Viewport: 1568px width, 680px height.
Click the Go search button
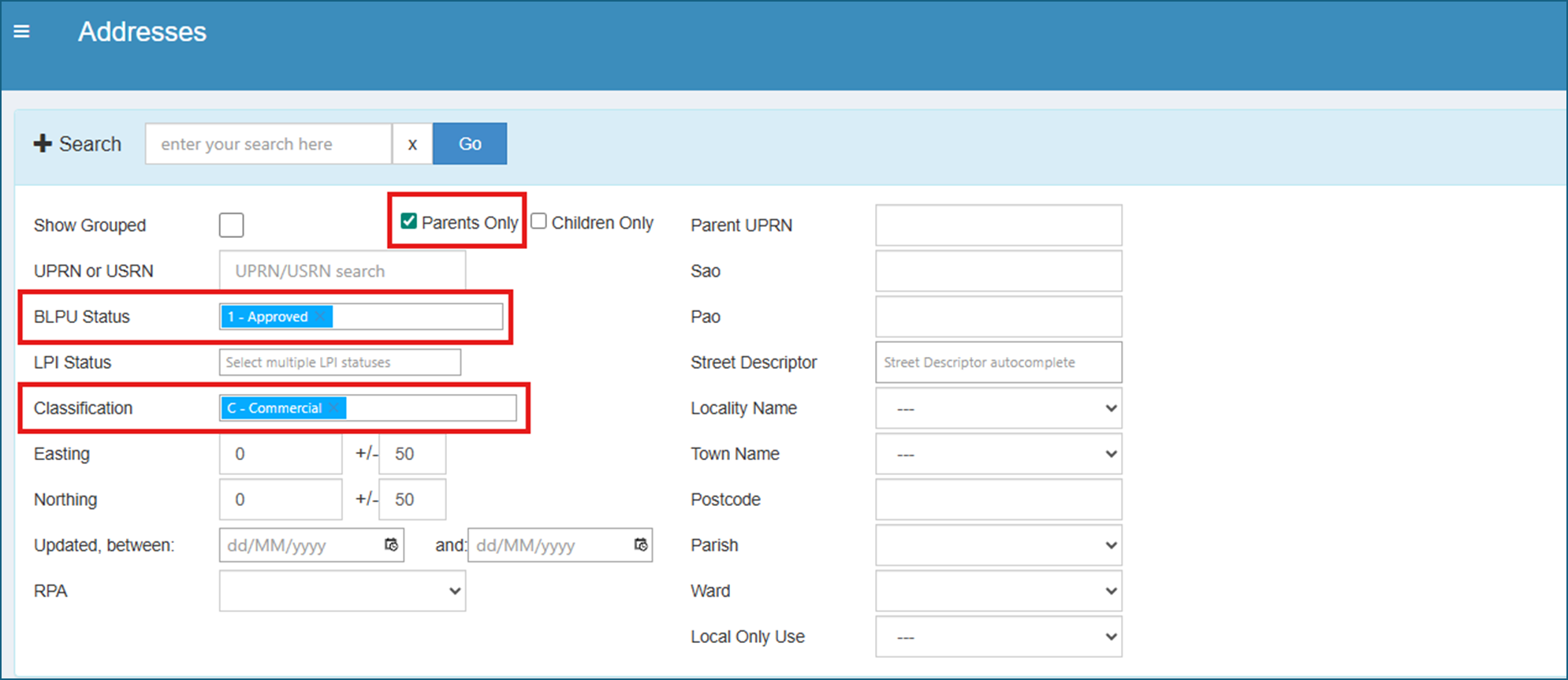[x=470, y=143]
